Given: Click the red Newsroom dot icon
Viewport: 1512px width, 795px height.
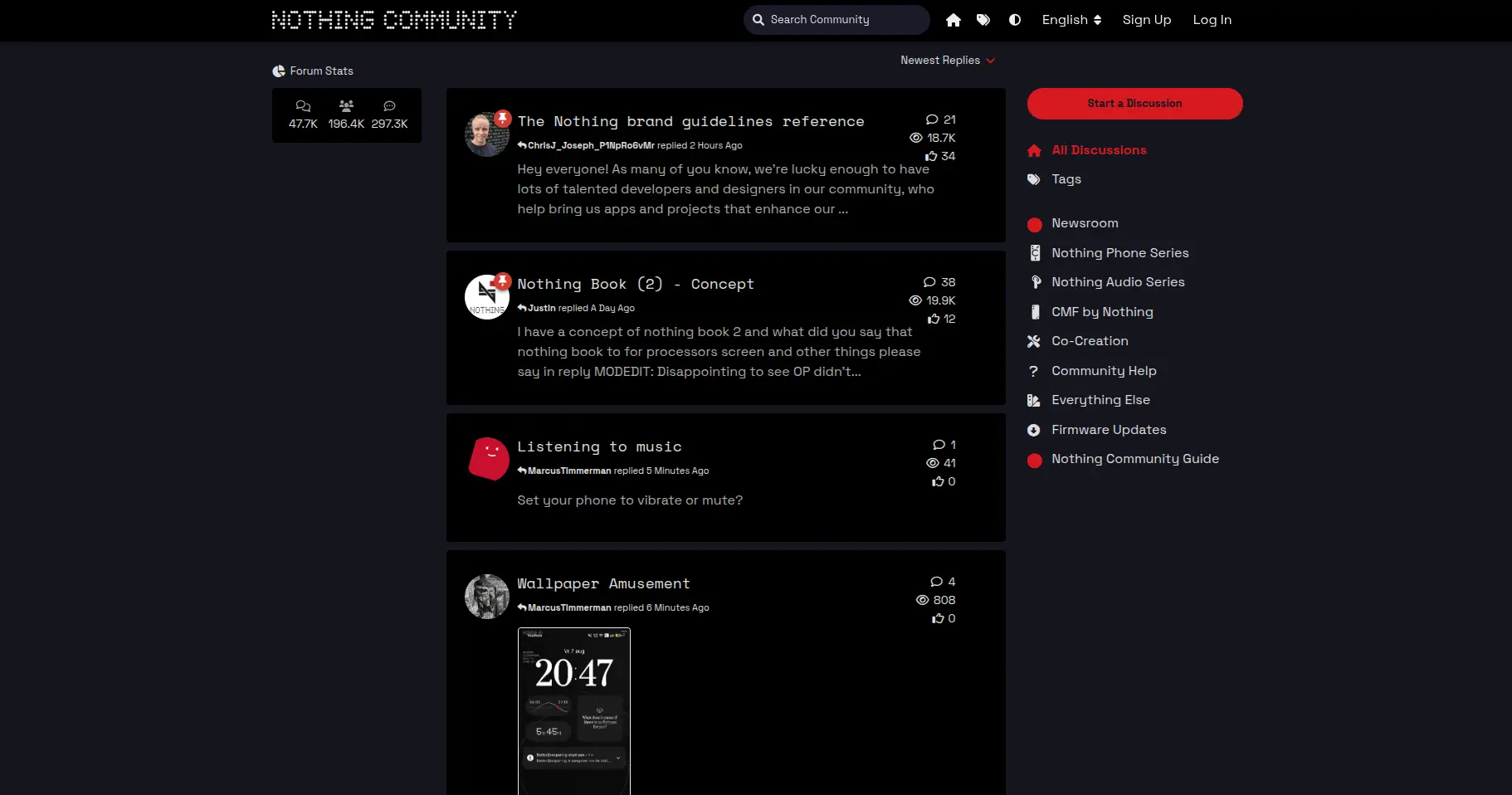Looking at the screenshot, I should [x=1034, y=225].
